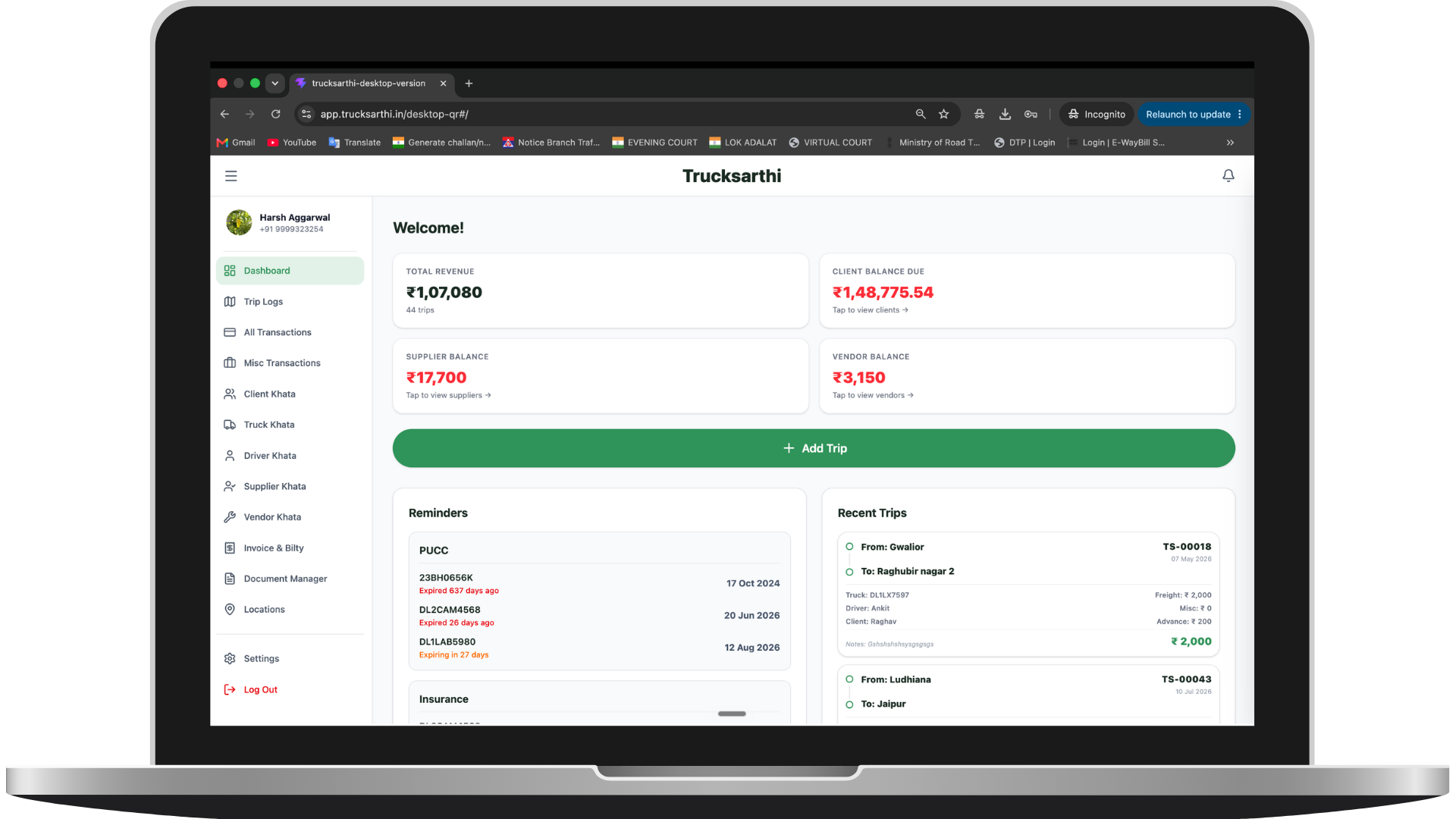This screenshot has height=819, width=1456.
Task: Tap to view suppliers link
Action: (x=448, y=395)
